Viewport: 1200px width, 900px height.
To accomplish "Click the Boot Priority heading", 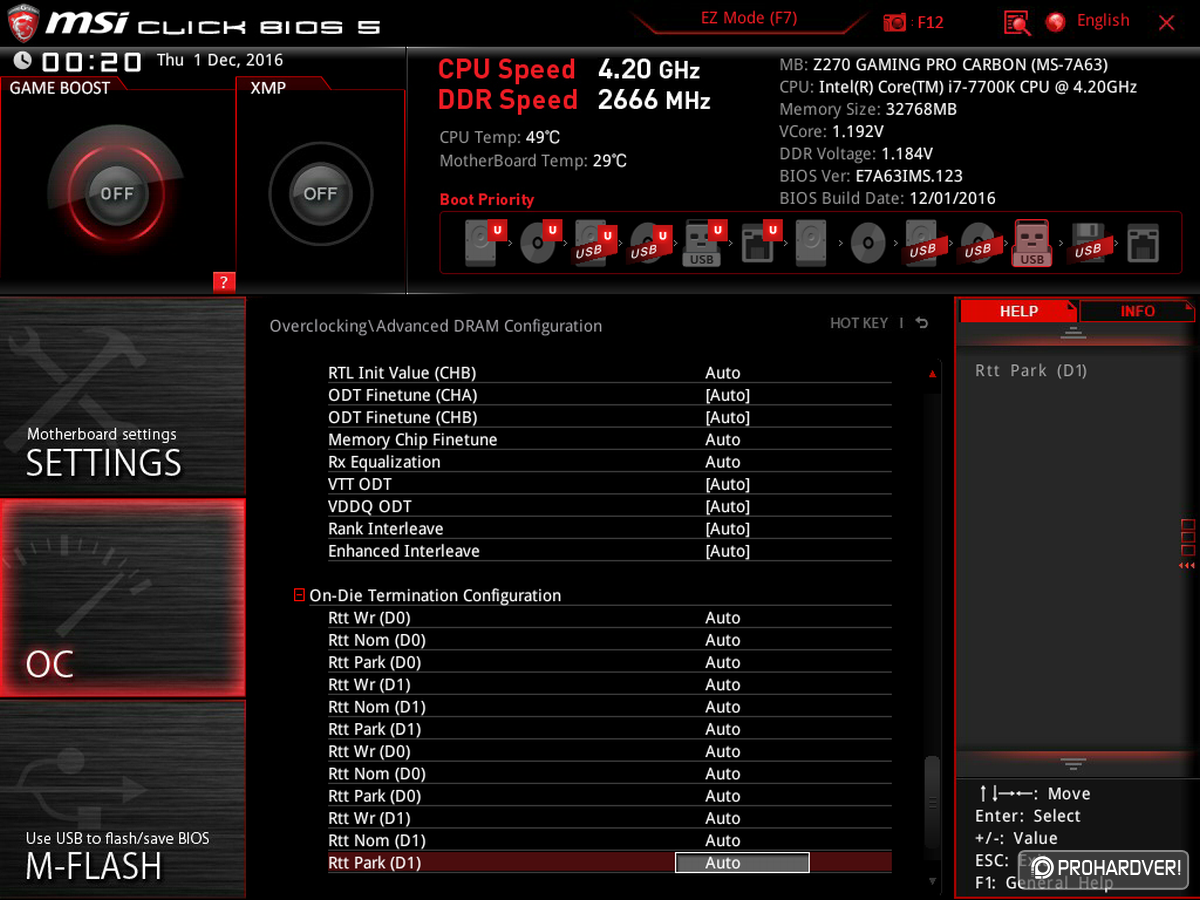I will 487,199.
